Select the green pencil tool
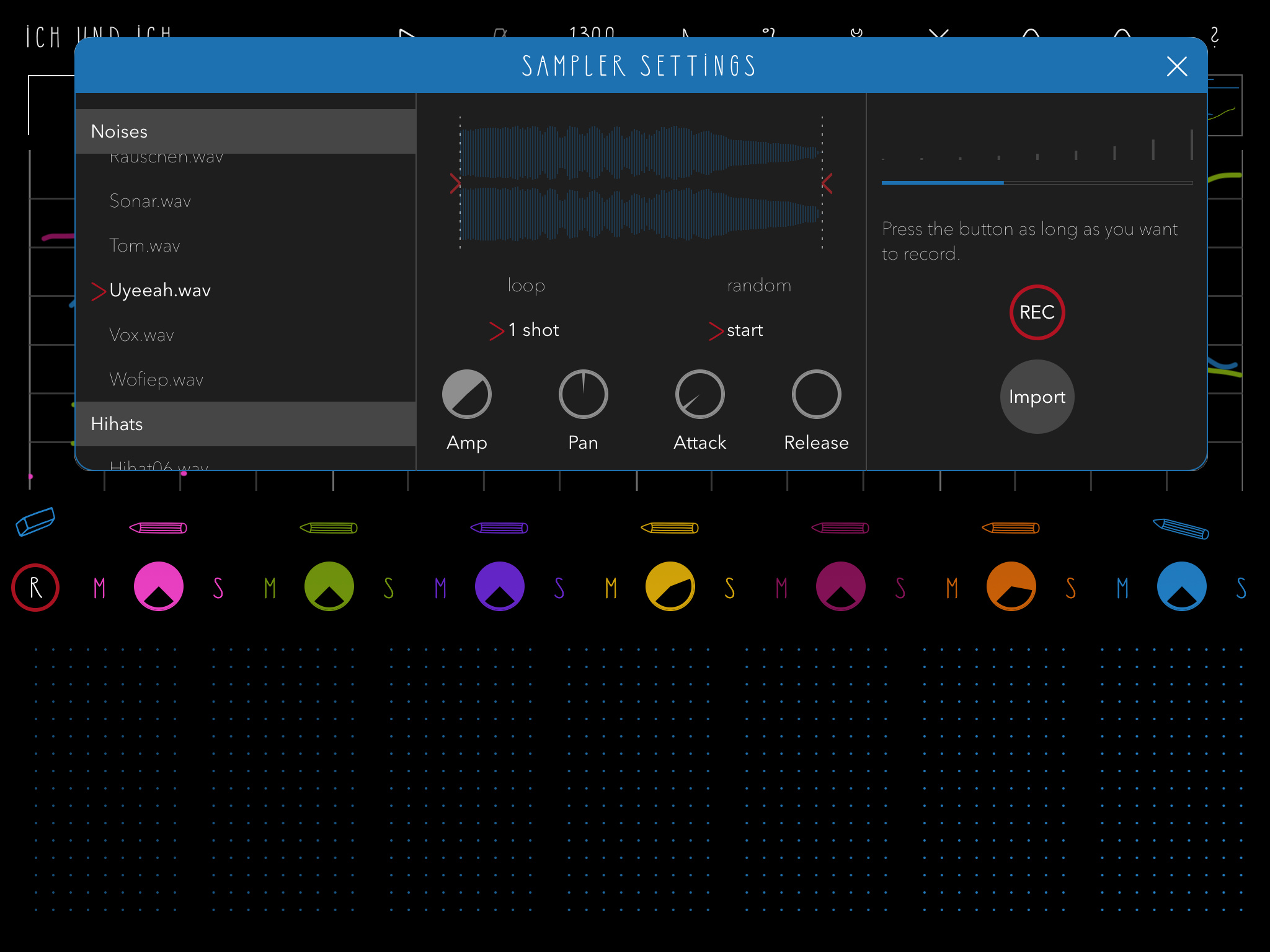The image size is (1270, 952). [x=329, y=528]
